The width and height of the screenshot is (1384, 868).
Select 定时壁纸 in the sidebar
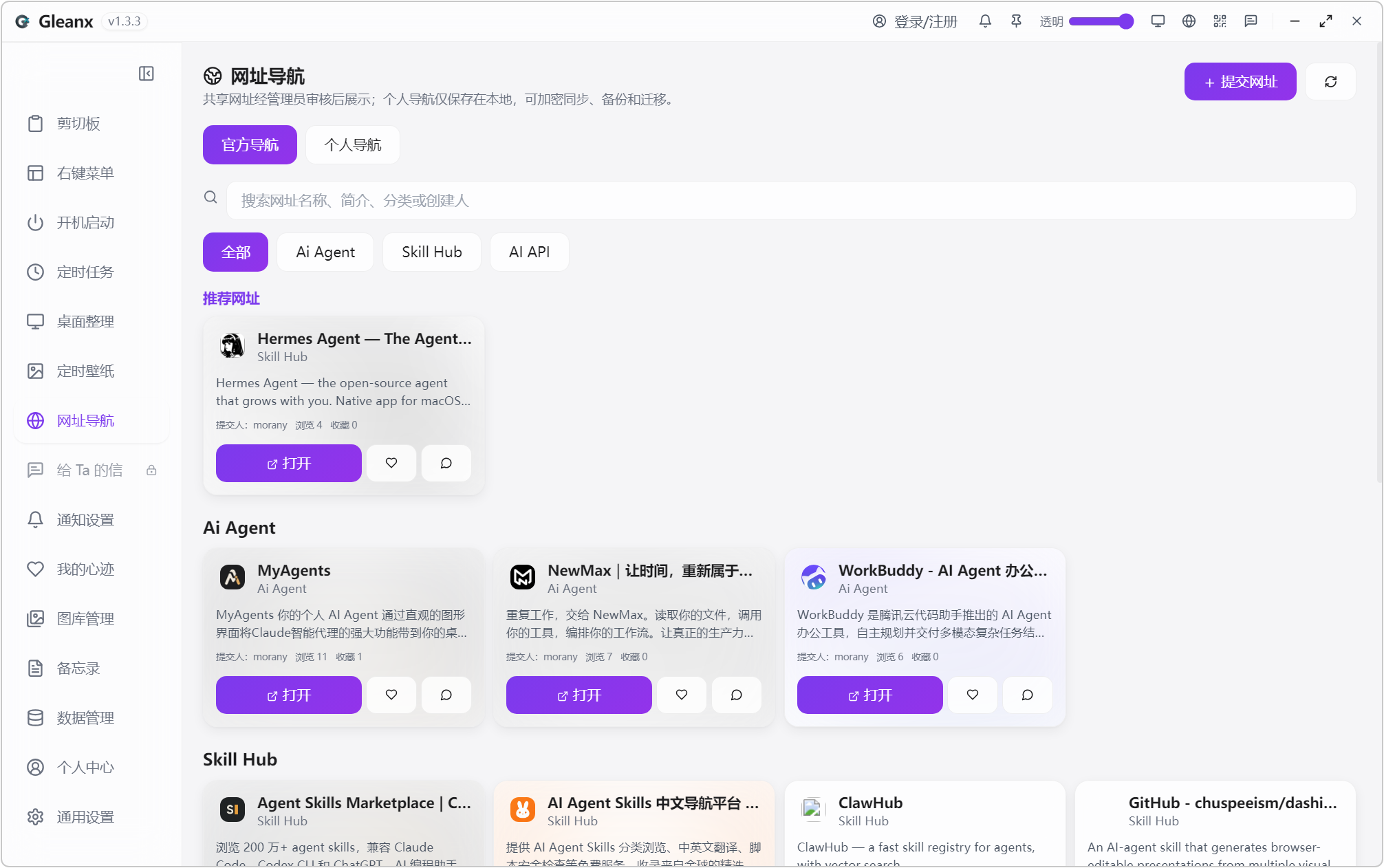(x=92, y=371)
